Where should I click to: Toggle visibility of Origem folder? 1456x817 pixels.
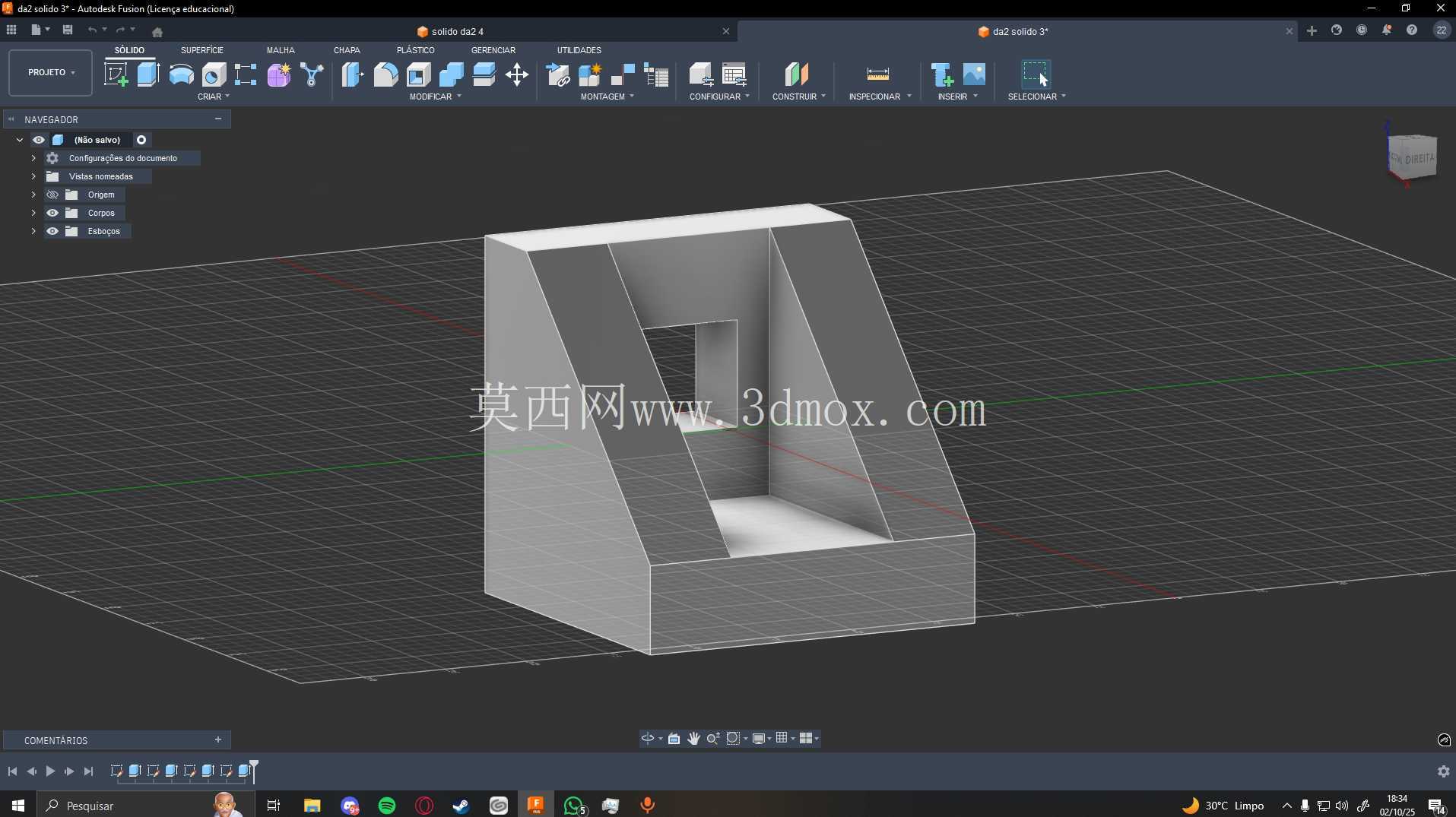click(52, 195)
